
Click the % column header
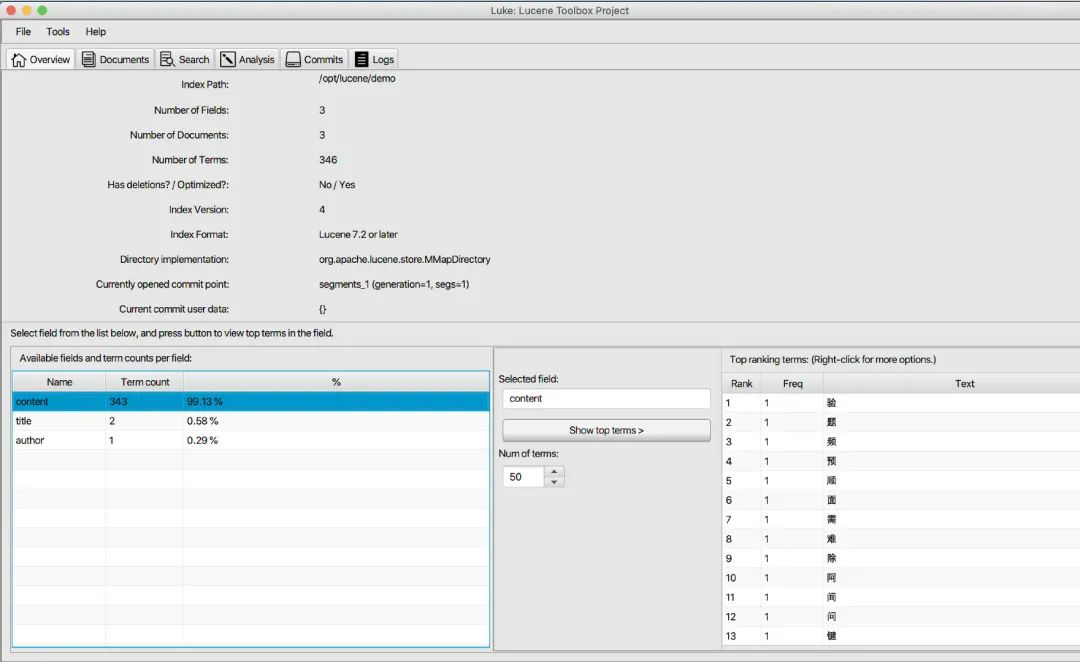(336, 382)
